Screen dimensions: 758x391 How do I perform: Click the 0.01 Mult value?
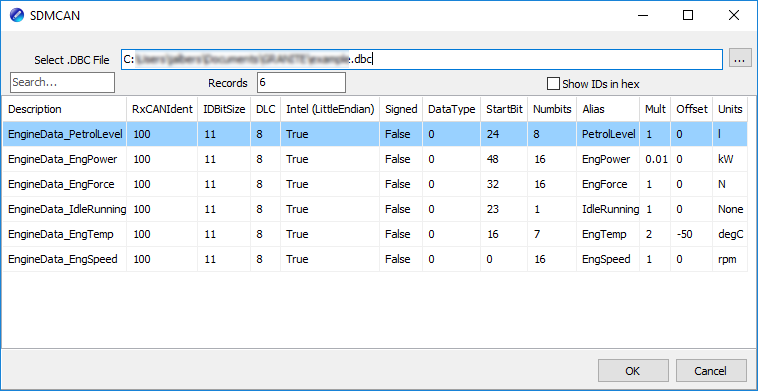tap(655, 159)
